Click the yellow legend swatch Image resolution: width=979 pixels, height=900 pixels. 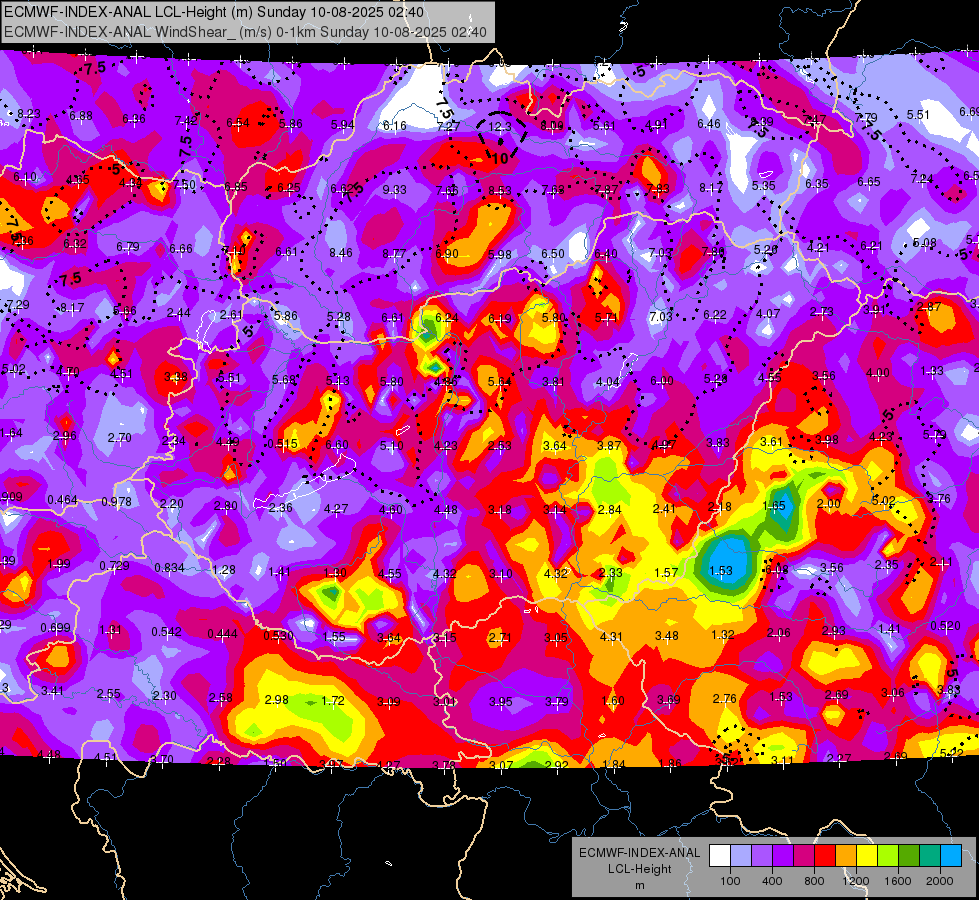click(x=867, y=856)
